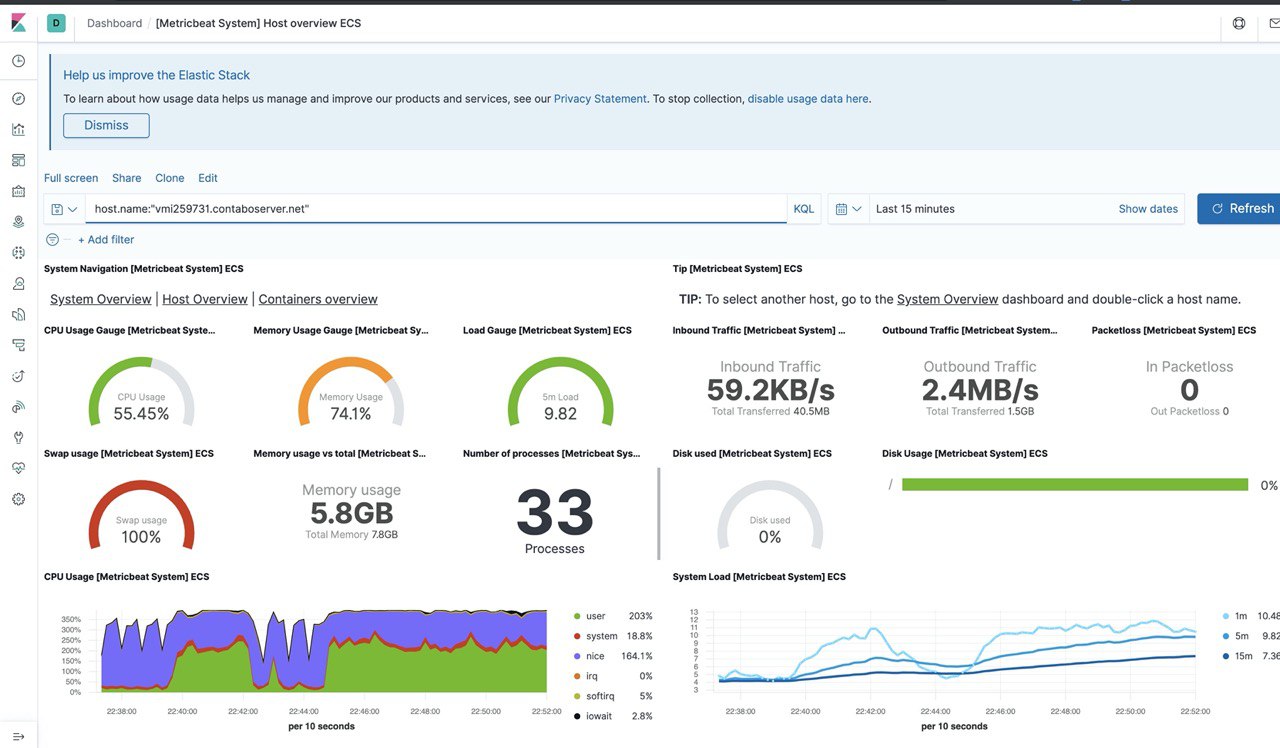Open the SIEM app icon
Image resolution: width=1280 pixels, height=748 pixels.
coord(18,407)
